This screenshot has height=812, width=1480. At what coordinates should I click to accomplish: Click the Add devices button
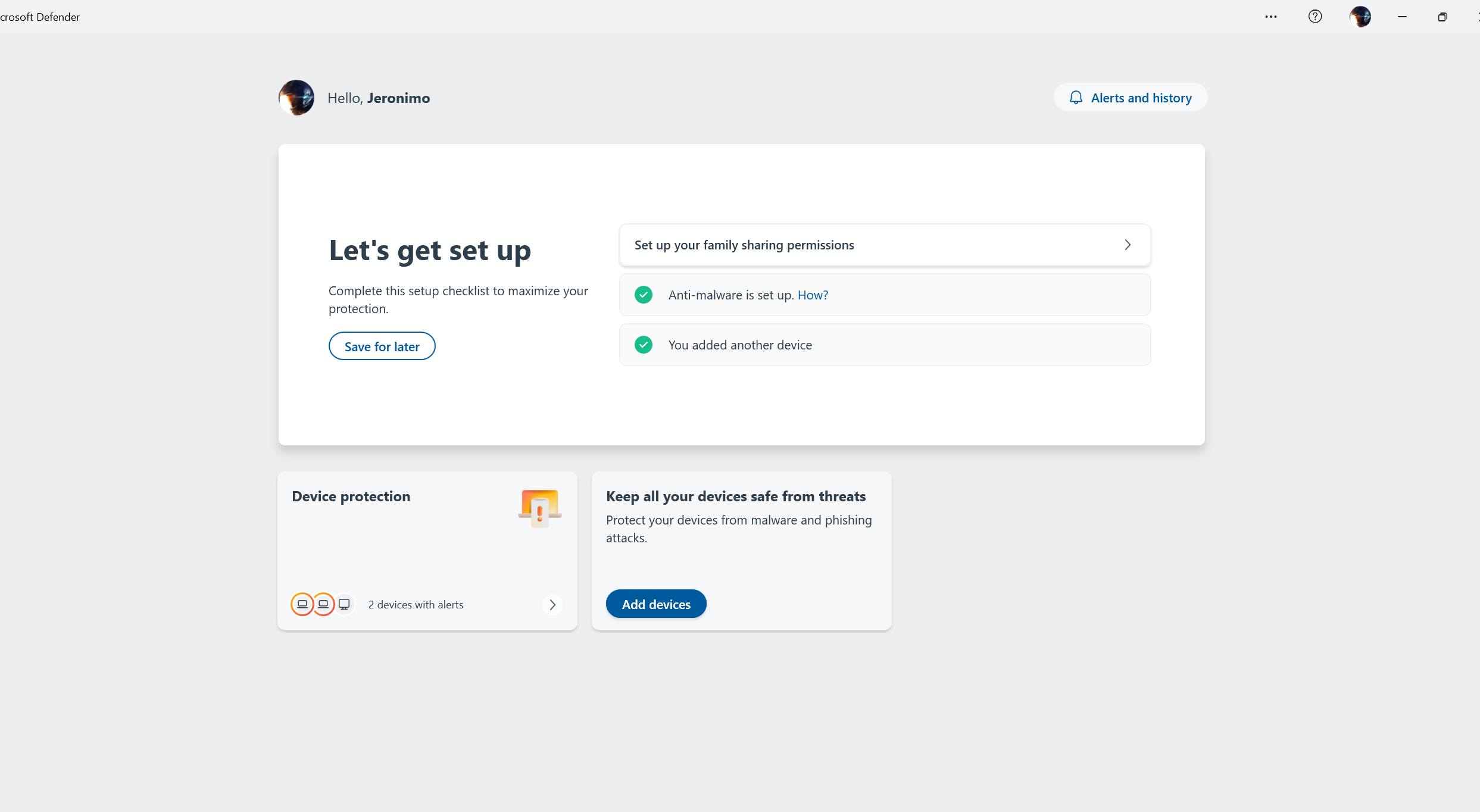[656, 604]
